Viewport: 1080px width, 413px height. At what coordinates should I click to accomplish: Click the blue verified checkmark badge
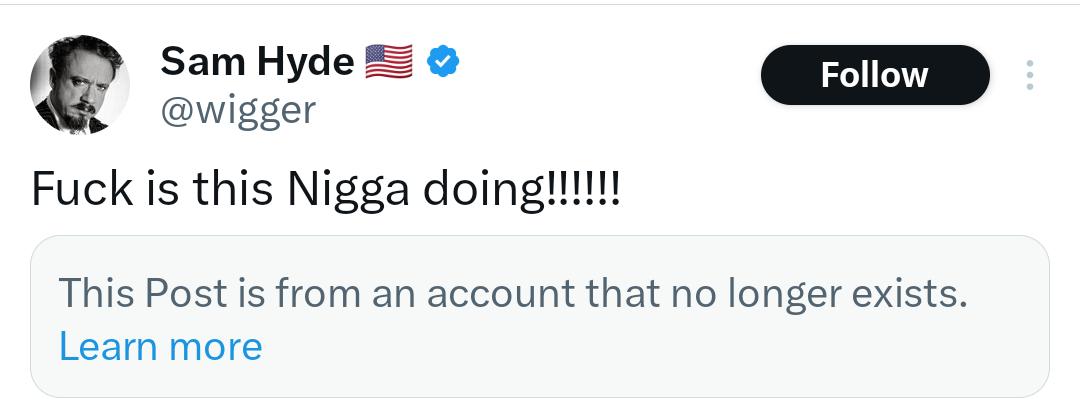pos(443,62)
